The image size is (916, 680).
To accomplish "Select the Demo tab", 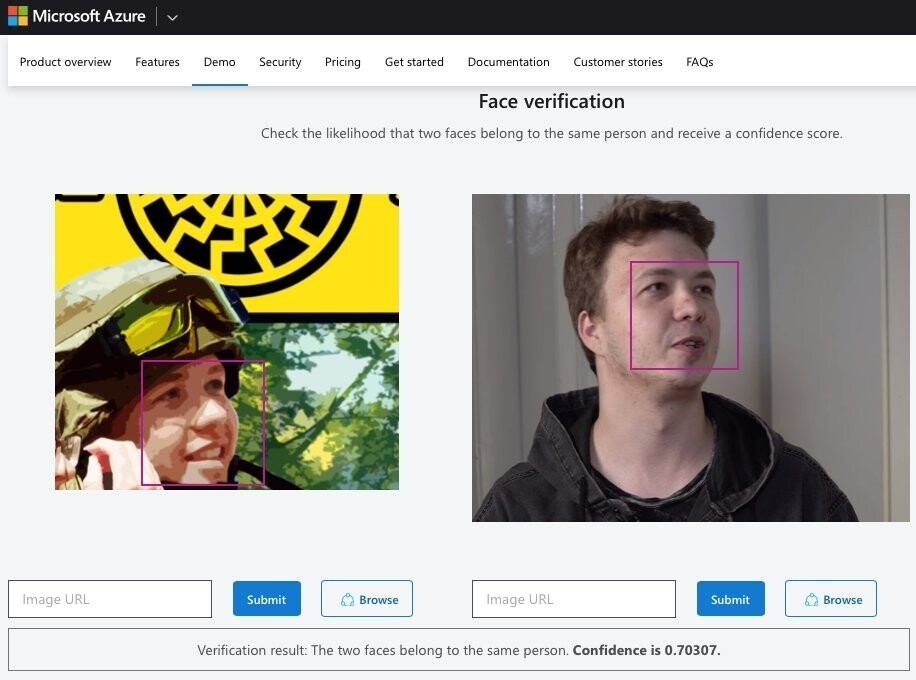I will pyautogui.click(x=220, y=62).
